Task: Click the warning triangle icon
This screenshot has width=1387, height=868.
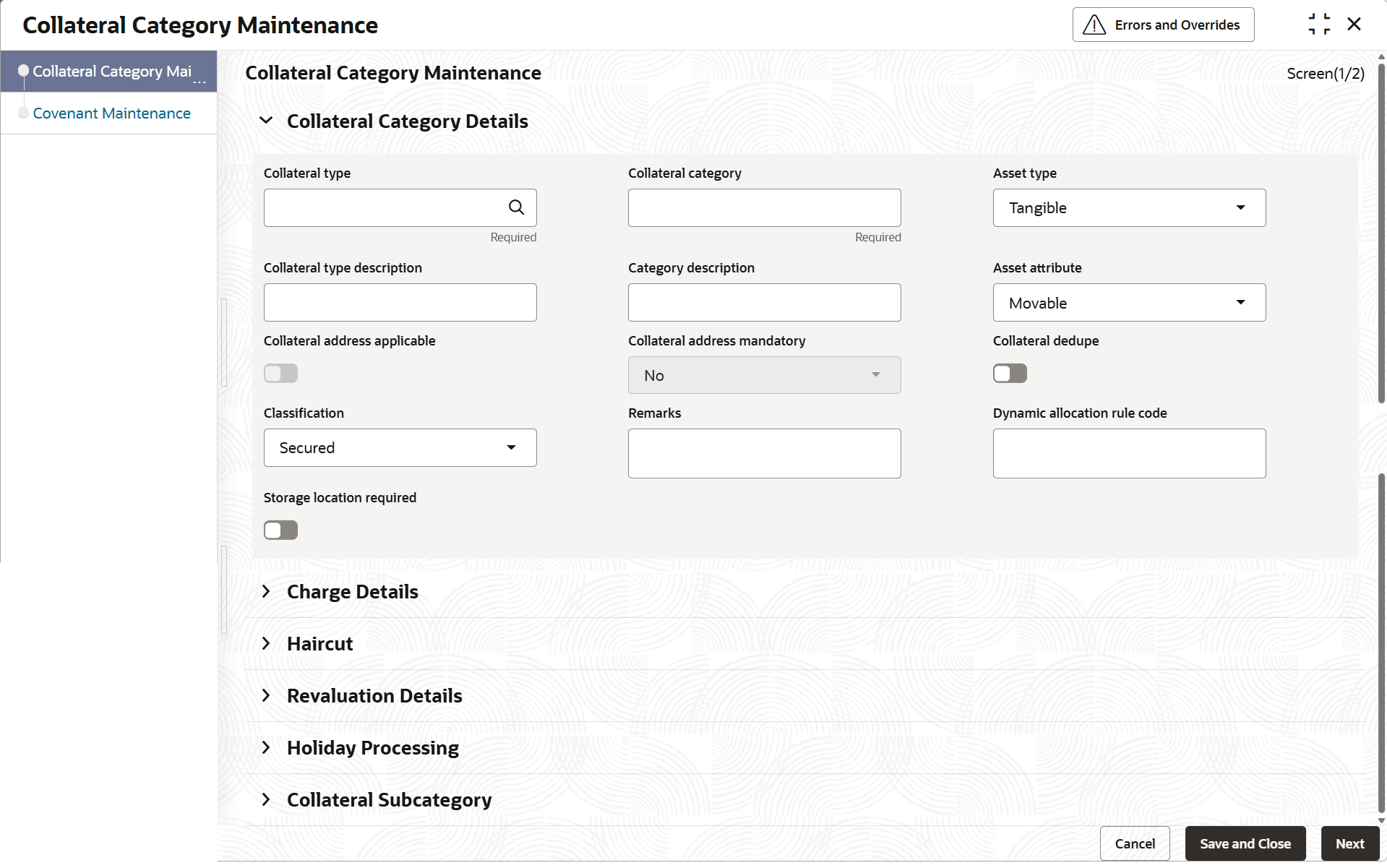Action: (1094, 25)
